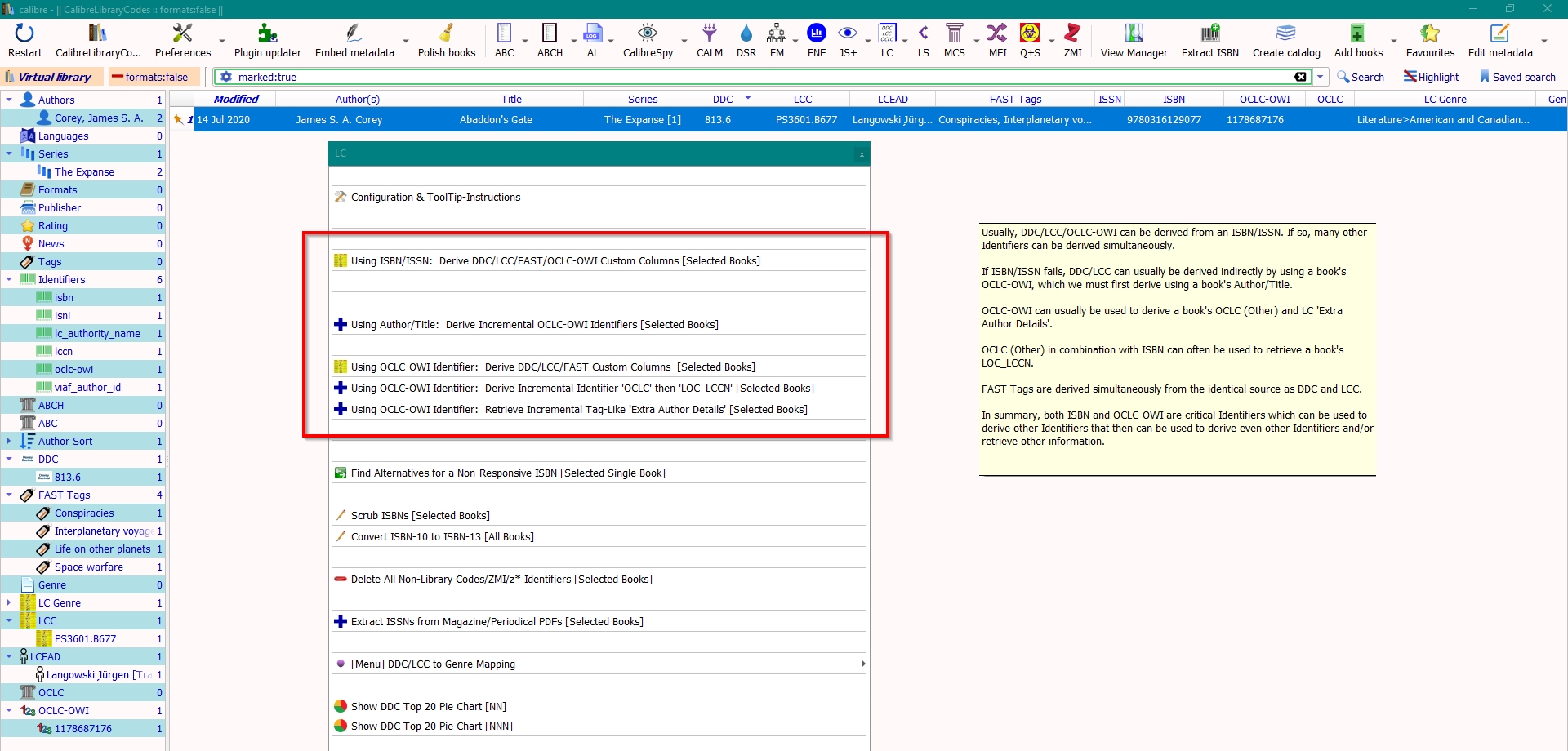Click the Polish books icon
1568x751 pixels.
click(447, 33)
